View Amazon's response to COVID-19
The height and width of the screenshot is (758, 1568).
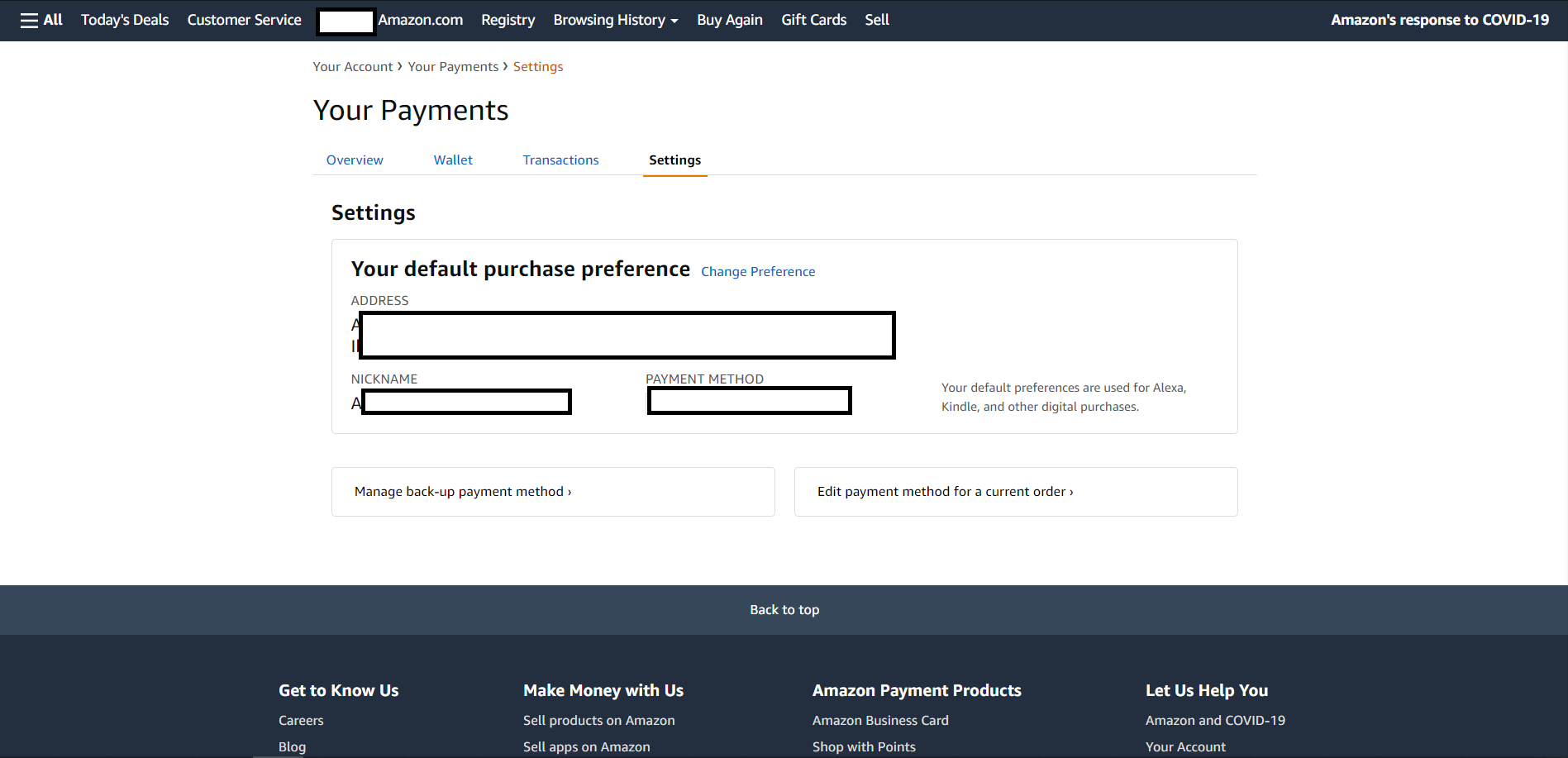(1440, 19)
